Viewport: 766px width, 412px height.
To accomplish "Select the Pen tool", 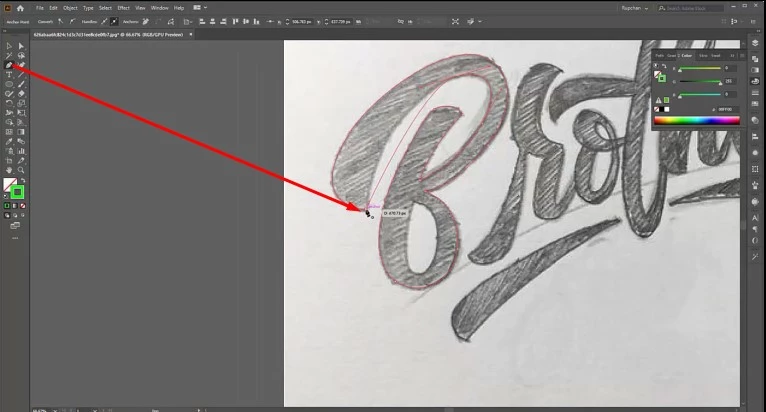I will (9, 65).
